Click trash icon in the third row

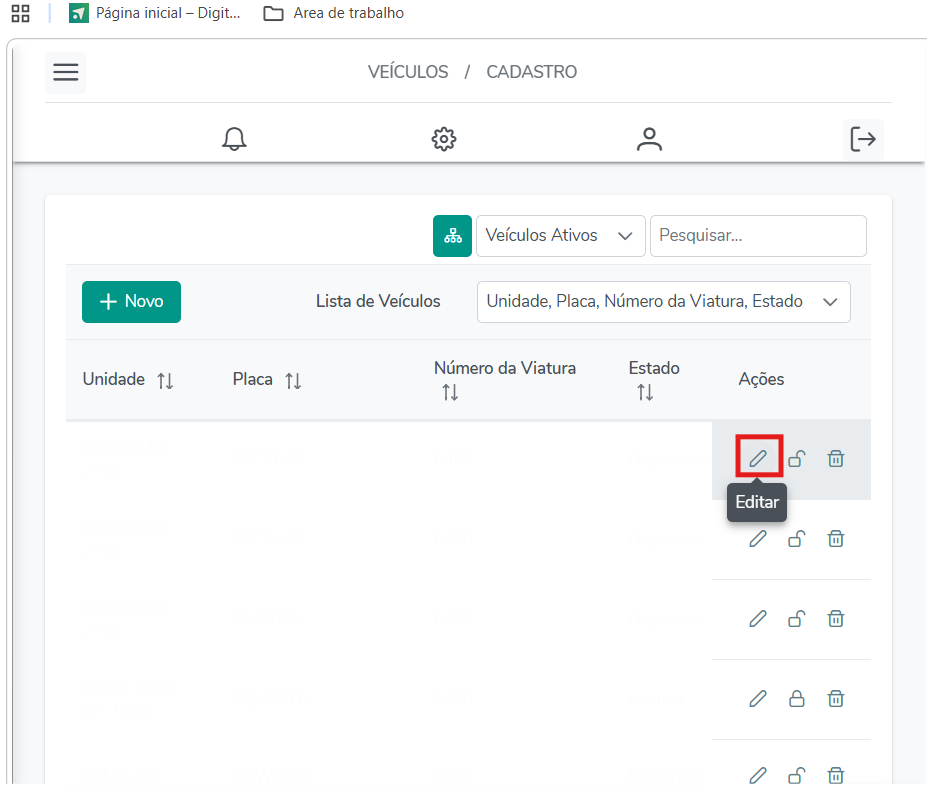[x=836, y=619]
